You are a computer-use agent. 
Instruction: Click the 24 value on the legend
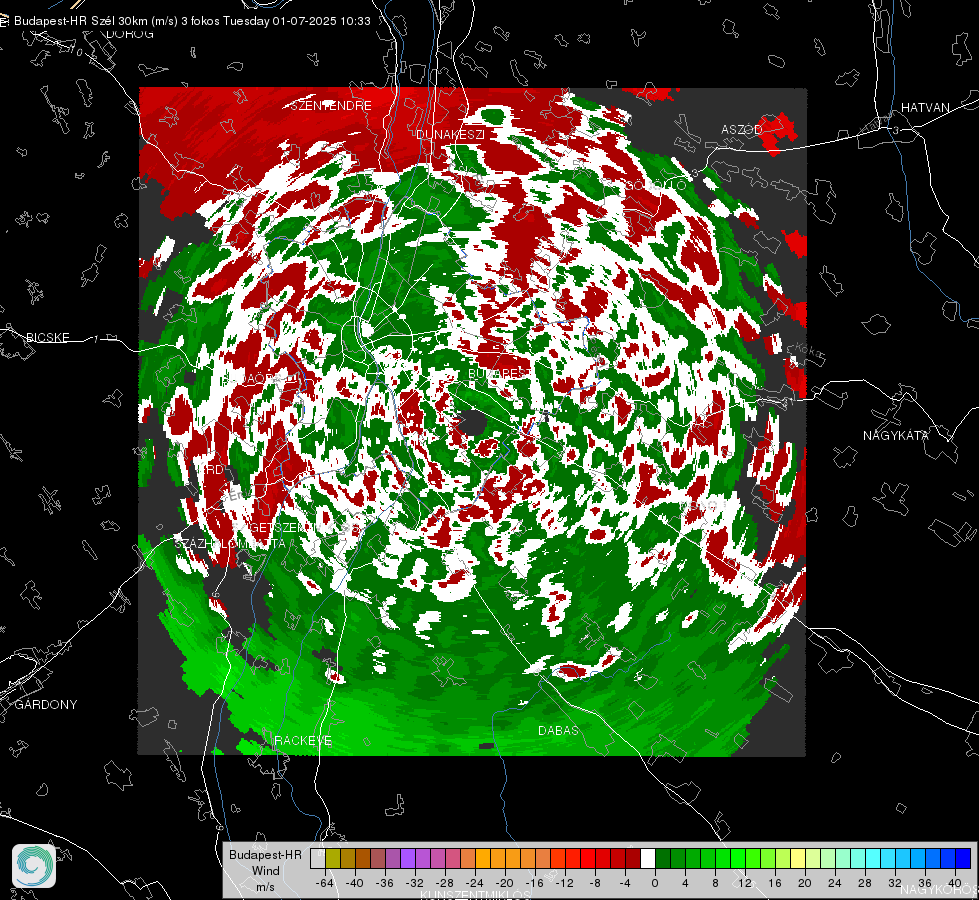pos(834,883)
